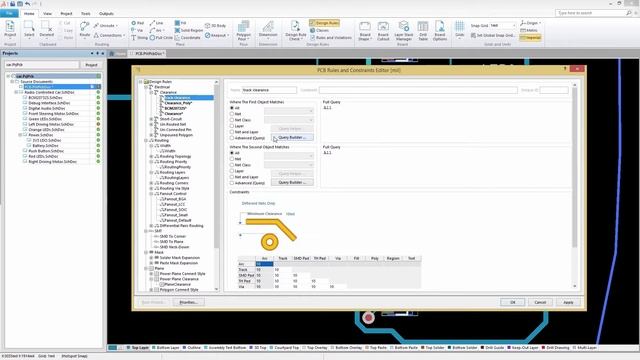
Task: Open the Polygon Pour tool
Action: [244, 30]
